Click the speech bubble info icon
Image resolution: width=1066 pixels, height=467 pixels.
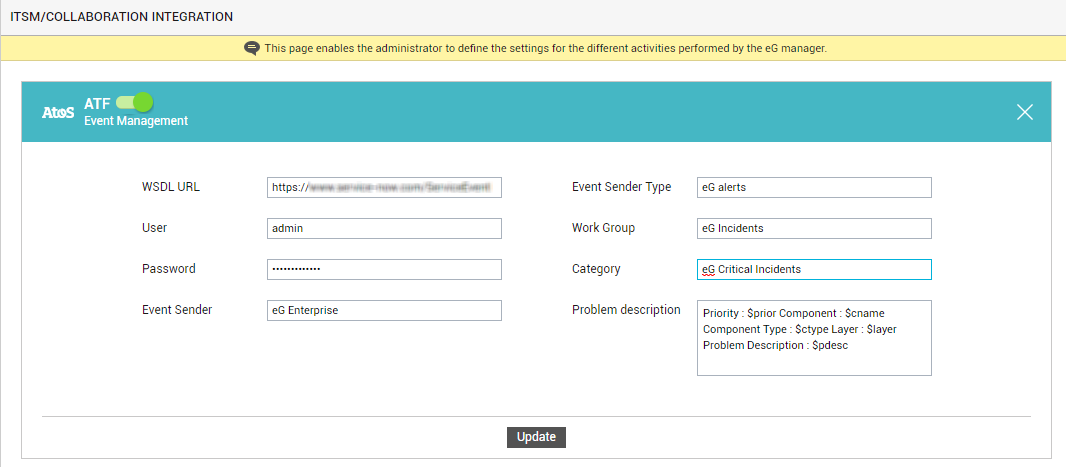click(252, 48)
